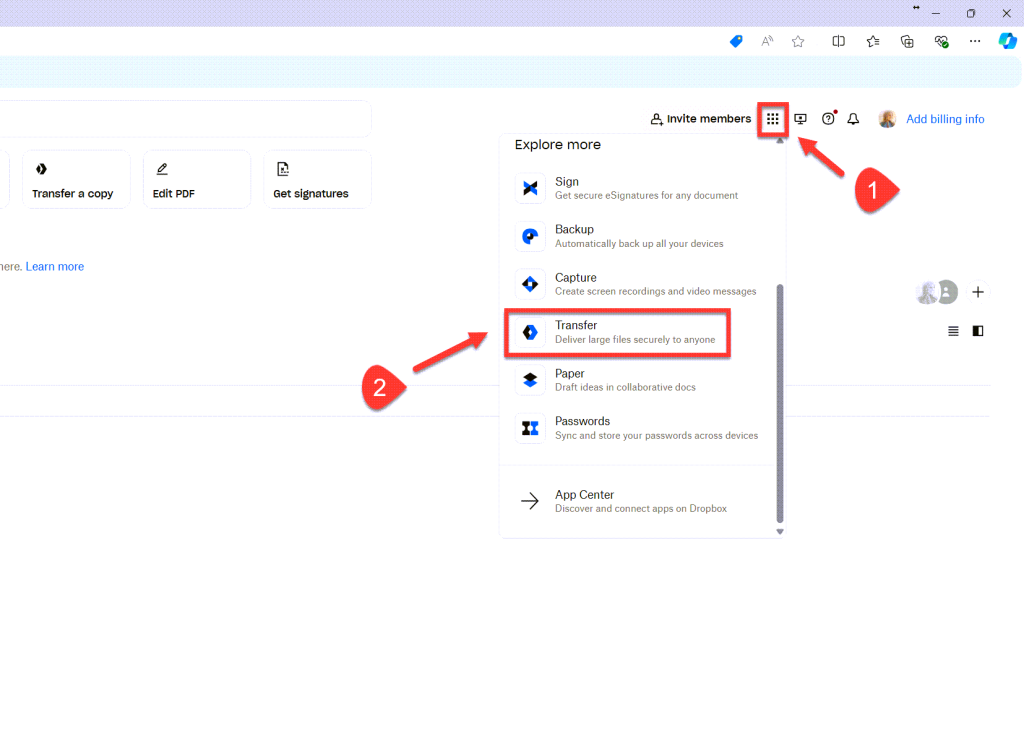
Task: Click 'Discover and connect apps on Dropbox' text
Action: click(x=641, y=509)
